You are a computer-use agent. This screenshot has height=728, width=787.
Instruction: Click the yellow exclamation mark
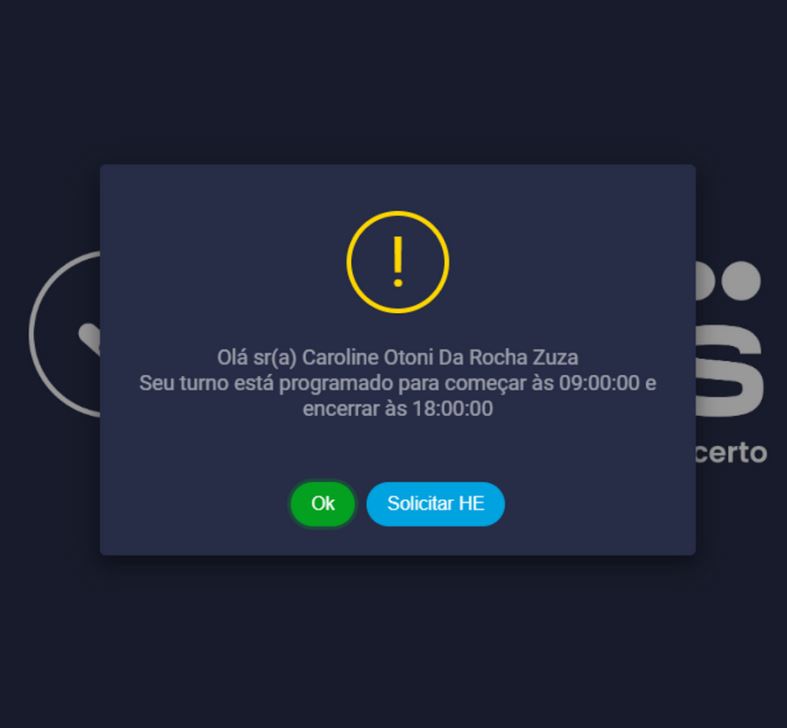398,262
